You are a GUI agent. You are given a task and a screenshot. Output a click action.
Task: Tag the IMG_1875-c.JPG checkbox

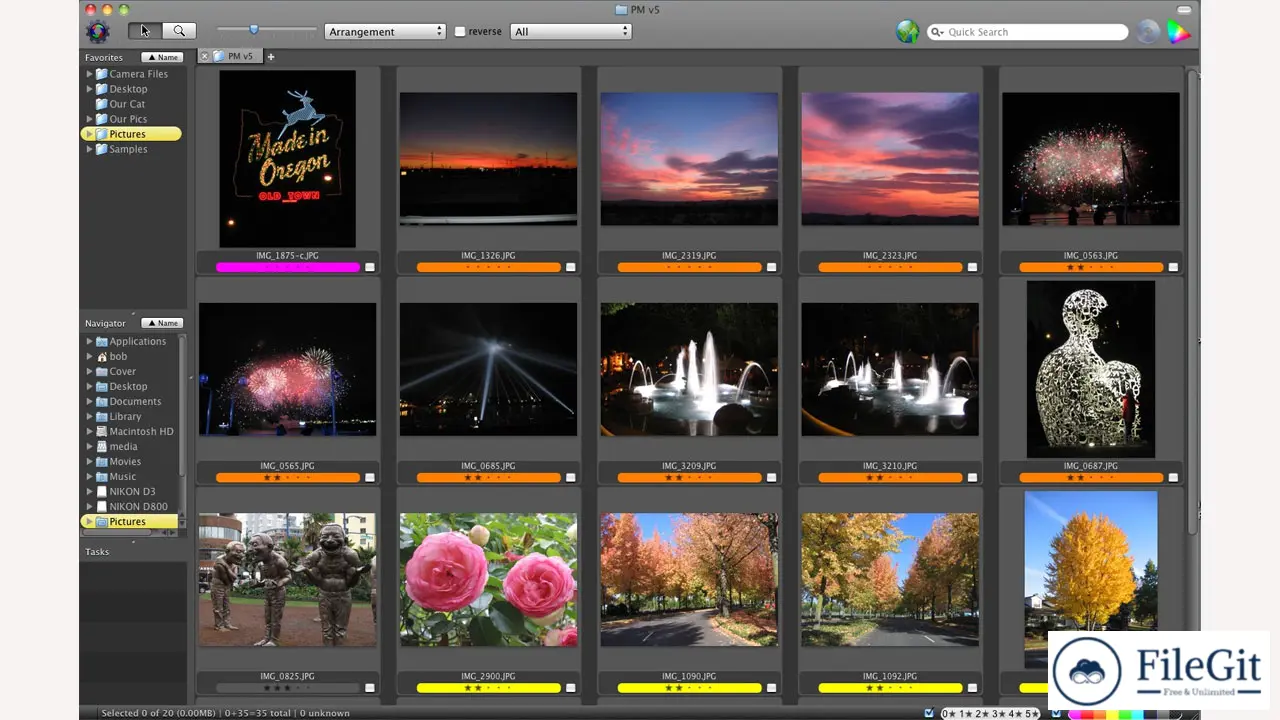[369, 268]
